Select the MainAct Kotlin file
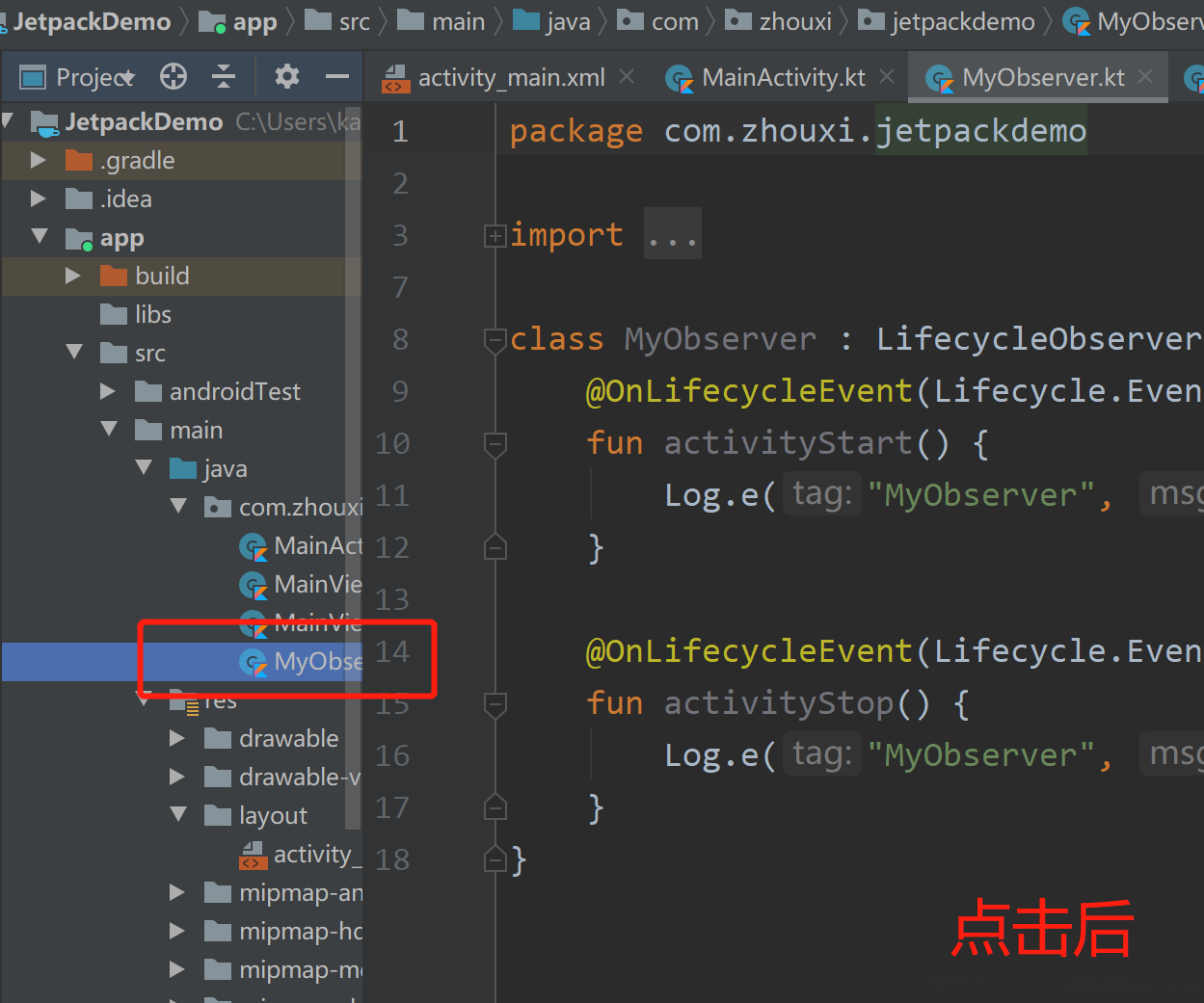Image resolution: width=1204 pixels, height=1003 pixels. (x=181, y=545)
